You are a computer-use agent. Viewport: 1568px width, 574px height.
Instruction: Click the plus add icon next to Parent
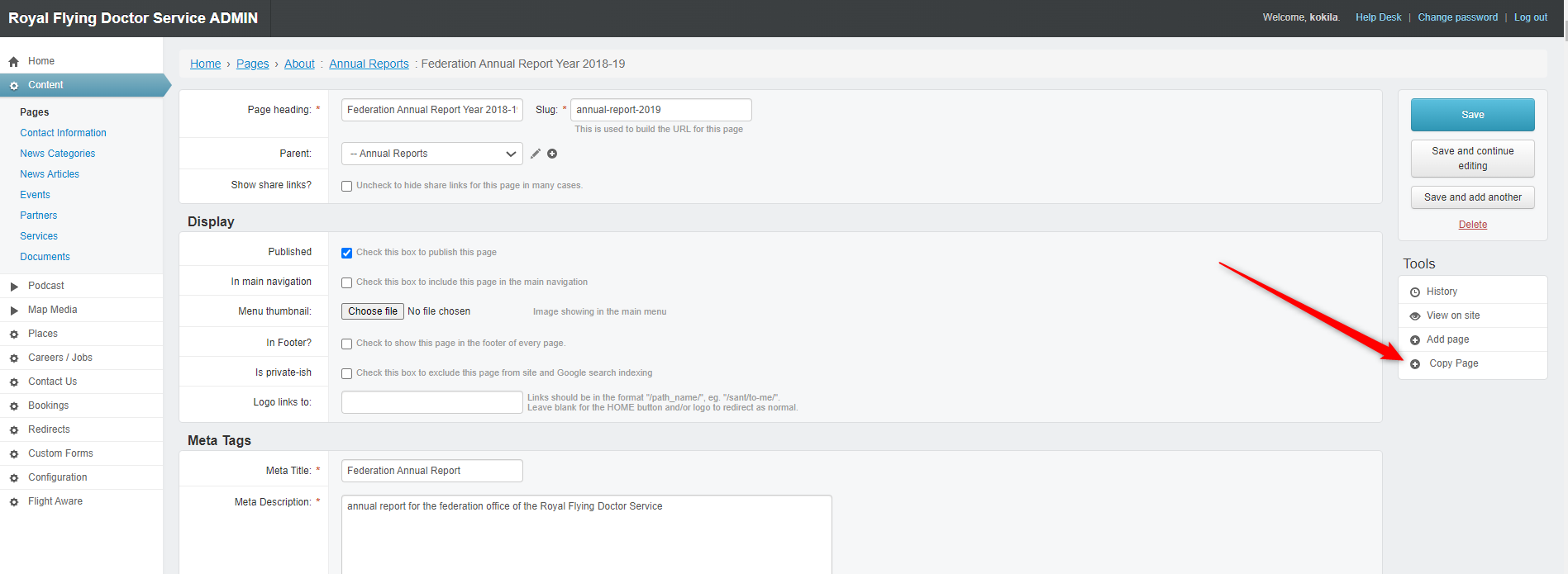(x=552, y=154)
